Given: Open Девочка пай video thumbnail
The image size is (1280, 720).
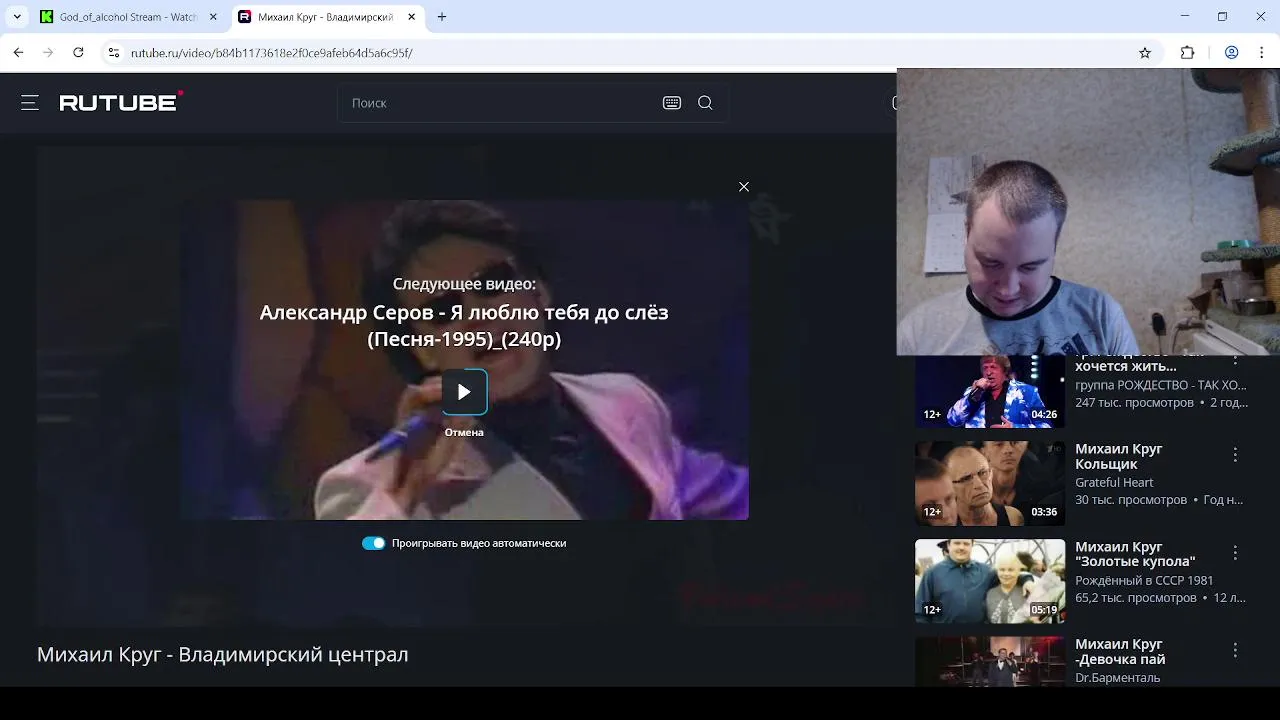Looking at the screenshot, I should tap(990, 662).
